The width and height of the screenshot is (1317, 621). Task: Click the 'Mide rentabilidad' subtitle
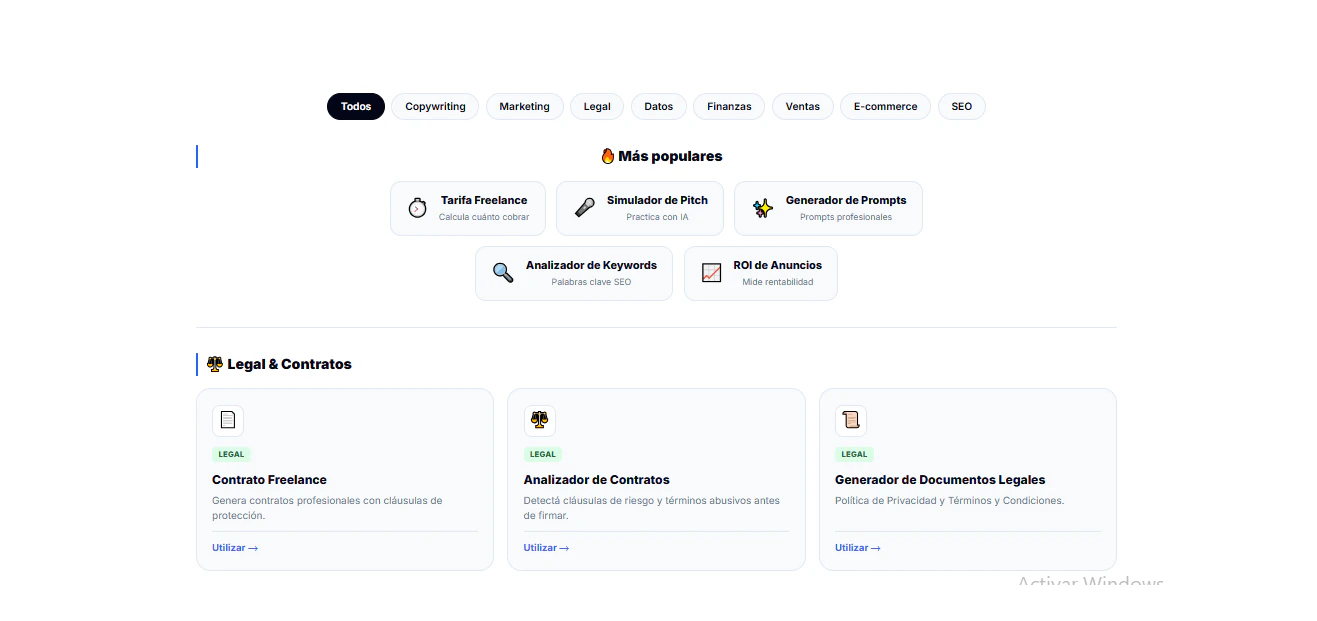pos(778,282)
